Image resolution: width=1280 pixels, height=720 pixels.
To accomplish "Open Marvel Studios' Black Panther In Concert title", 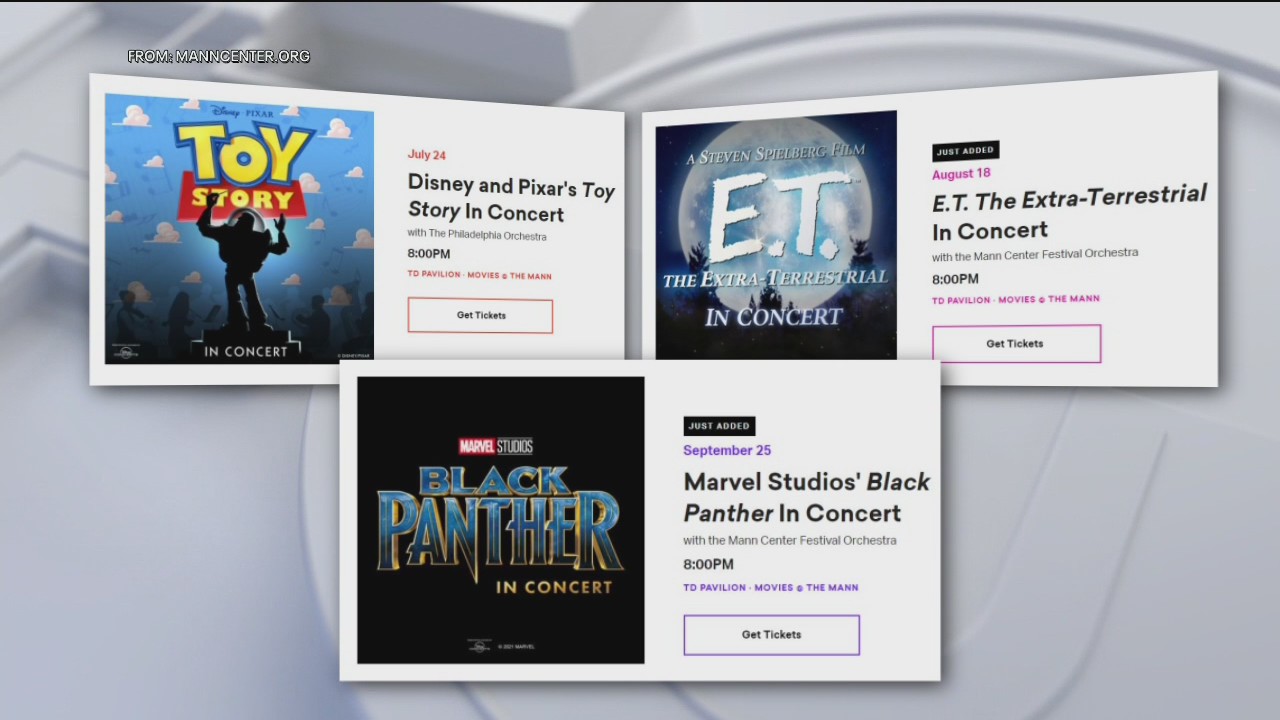I will pos(806,497).
